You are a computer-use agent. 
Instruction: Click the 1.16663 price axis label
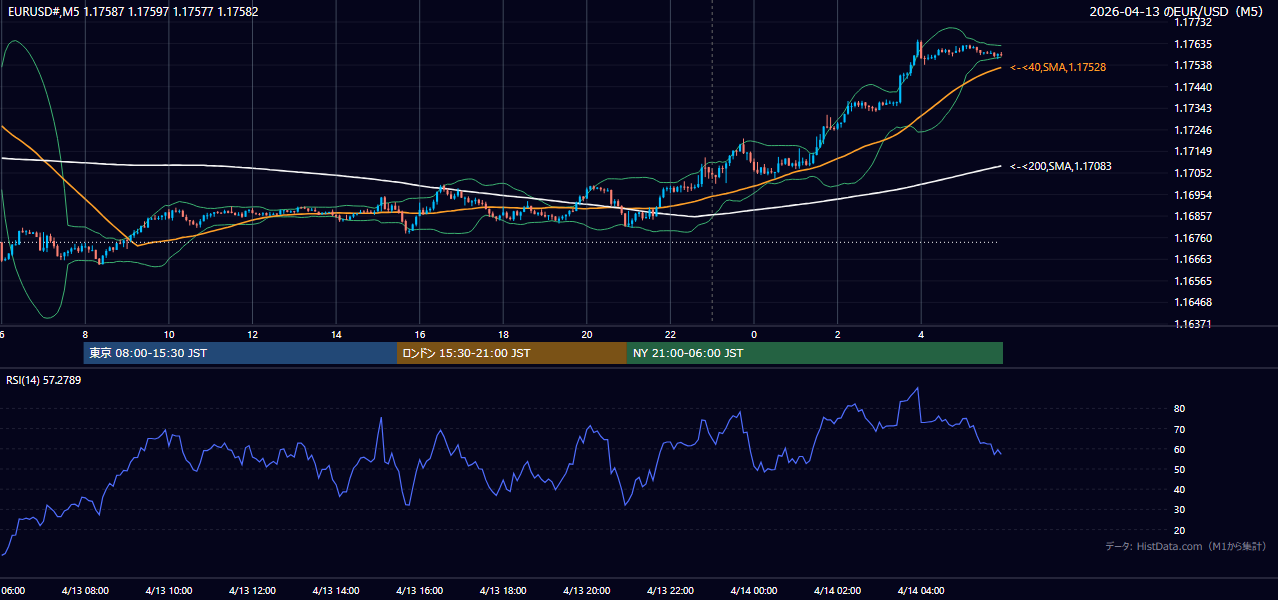[1193, 259]
